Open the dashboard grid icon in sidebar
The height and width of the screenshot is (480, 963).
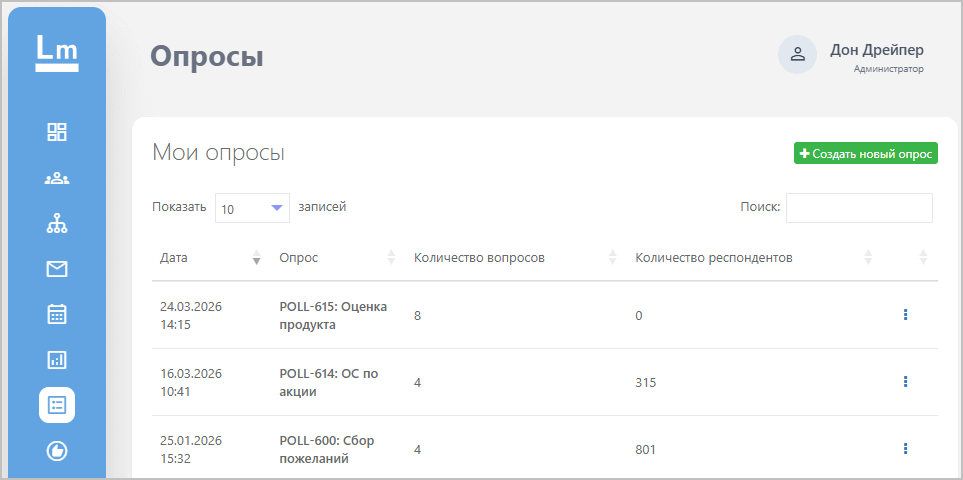point(57,132)
